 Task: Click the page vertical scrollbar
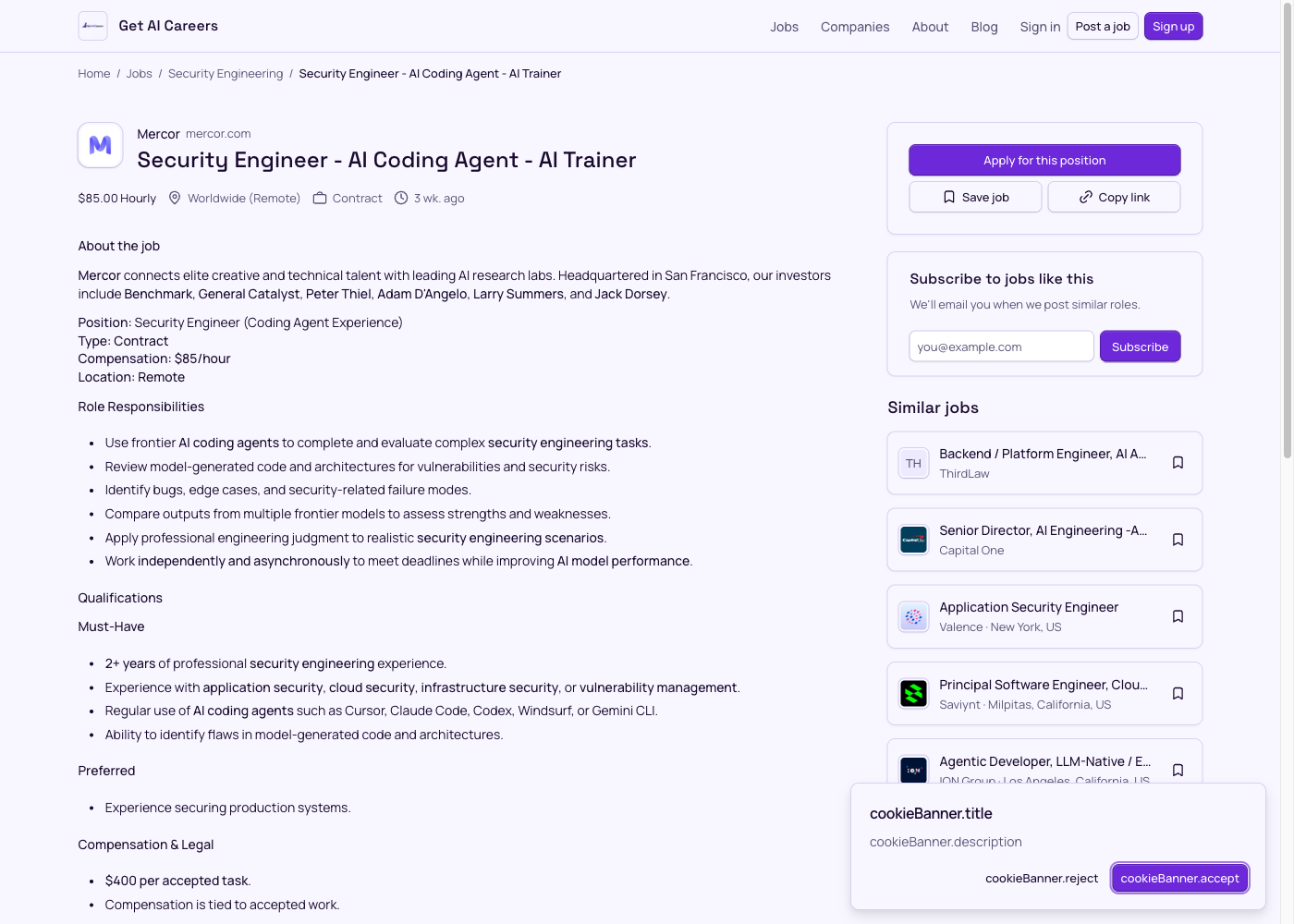coord(1287,231)
